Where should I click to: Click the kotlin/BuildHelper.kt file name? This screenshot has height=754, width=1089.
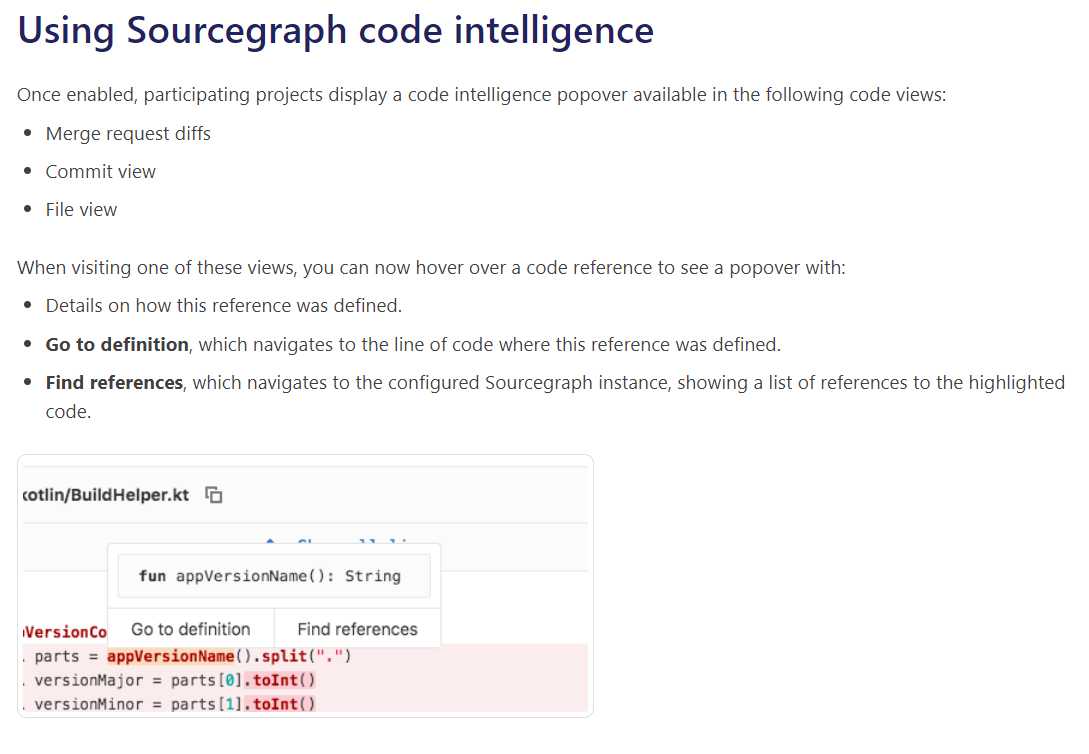[106, 495]
